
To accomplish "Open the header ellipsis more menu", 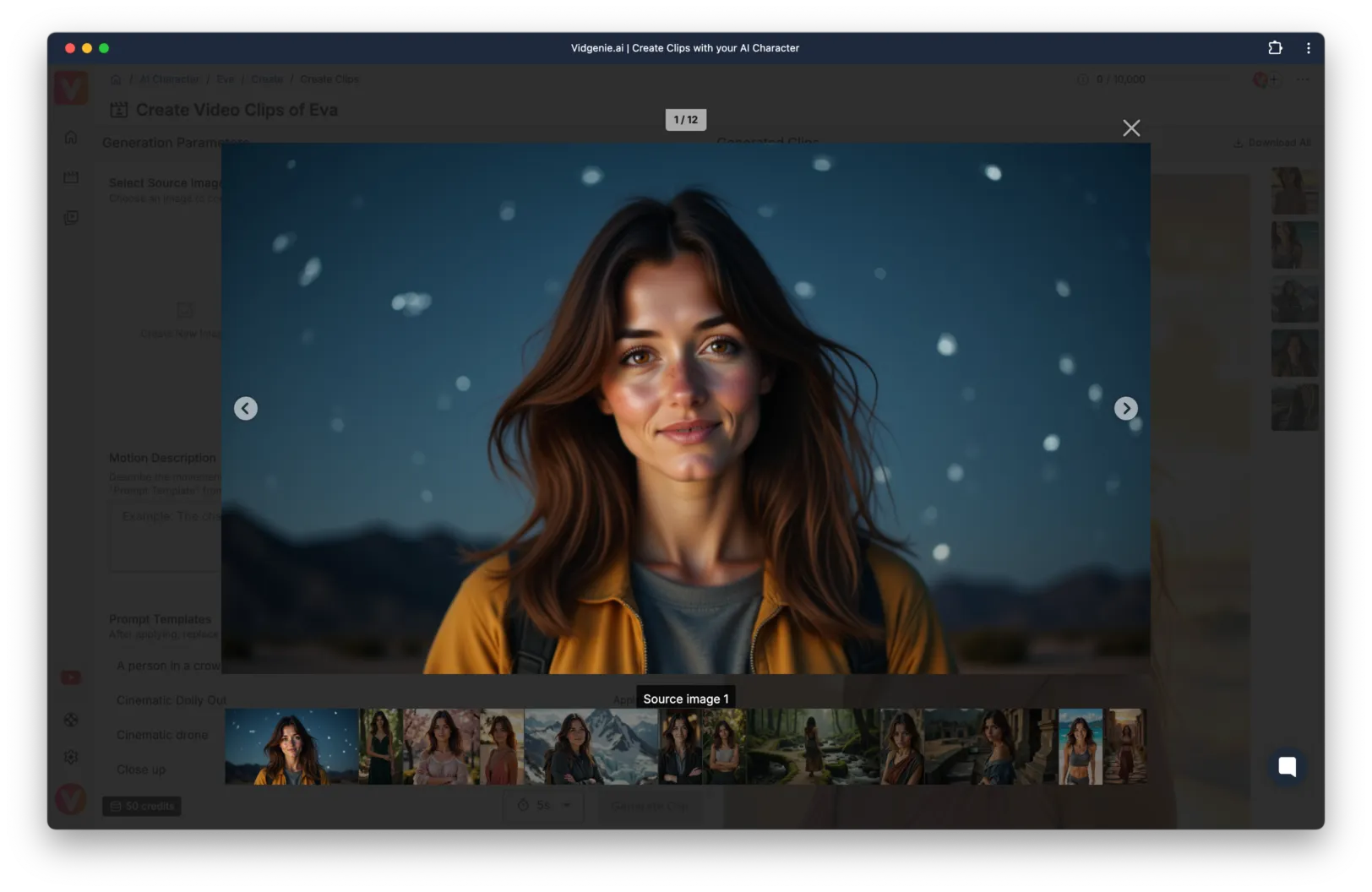I will tap(1304, 79).
